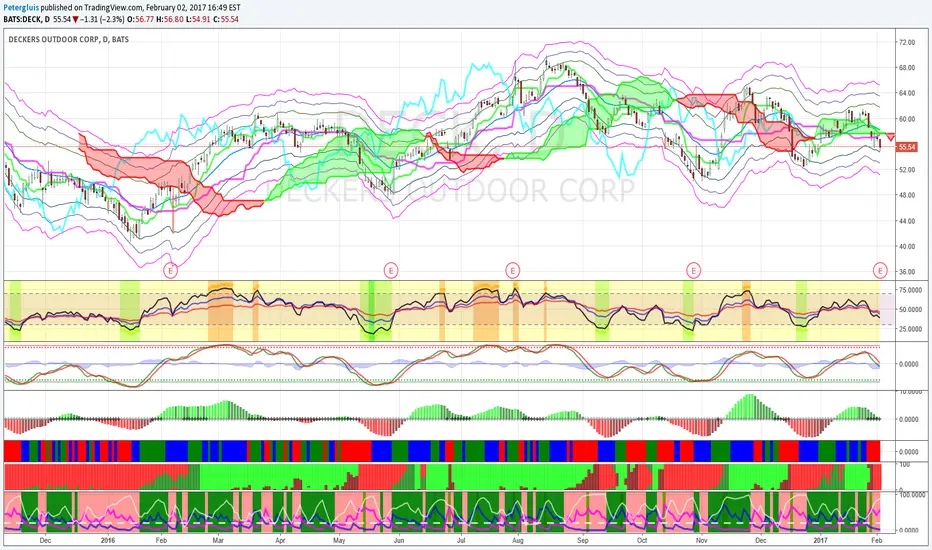Click the 36.00 price axis label
Viewport: 932px width, 550px height.
[x=907, y=272]
